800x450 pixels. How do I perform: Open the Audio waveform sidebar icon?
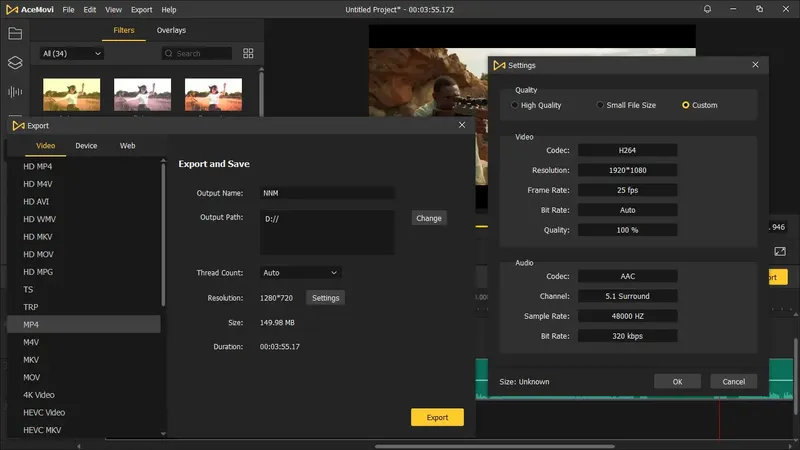[15, 92]
